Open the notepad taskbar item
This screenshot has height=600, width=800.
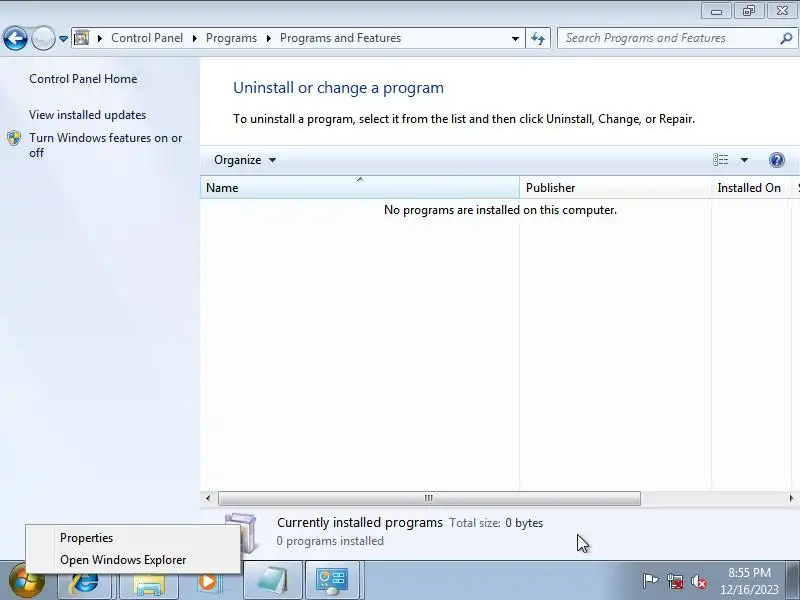[x=273, y=581]
